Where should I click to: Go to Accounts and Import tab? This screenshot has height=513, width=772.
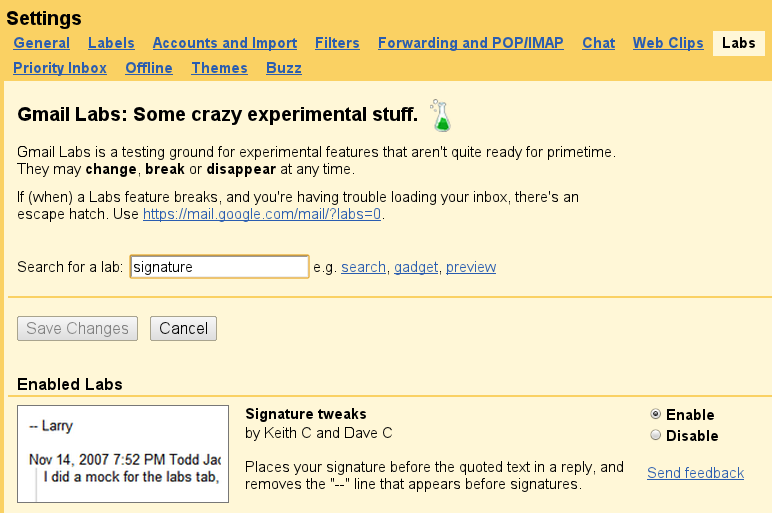pyautogui.click(x=225, y=43)
